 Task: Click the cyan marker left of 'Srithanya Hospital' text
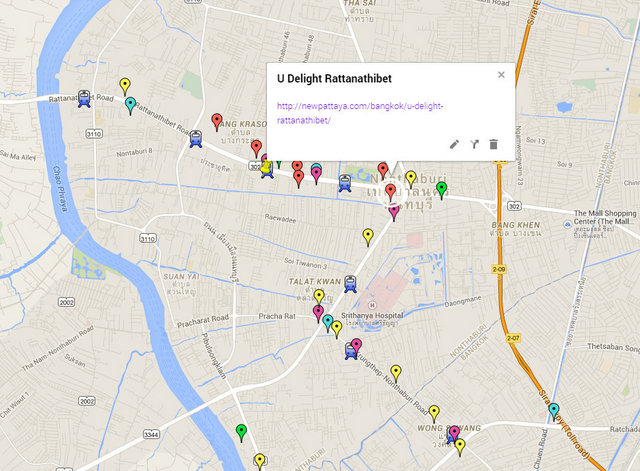point(328,323)
